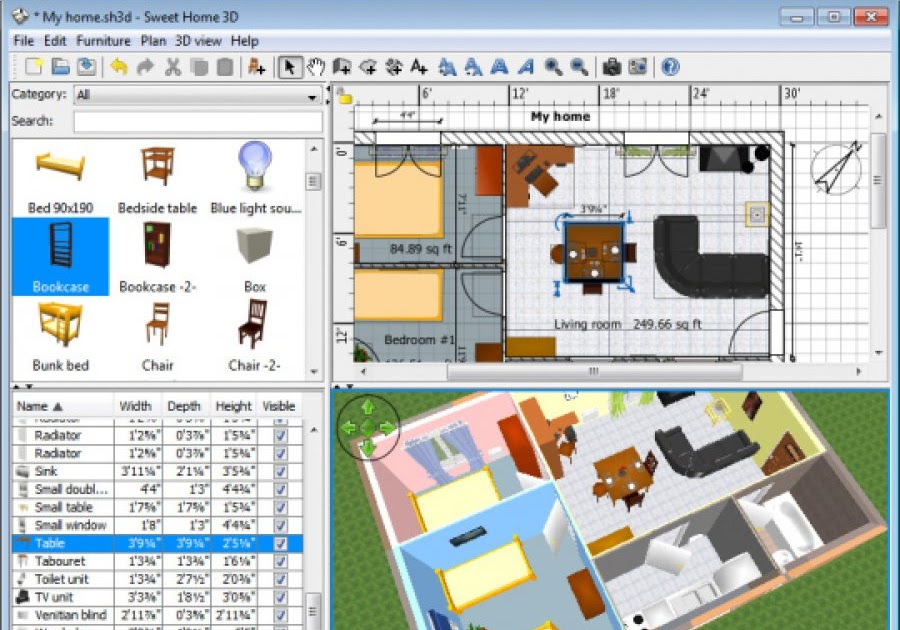The image size is (900, 630).
Task: Toggle visibility checkbox for Small doubl... row
Action: [x=280, y=489]
